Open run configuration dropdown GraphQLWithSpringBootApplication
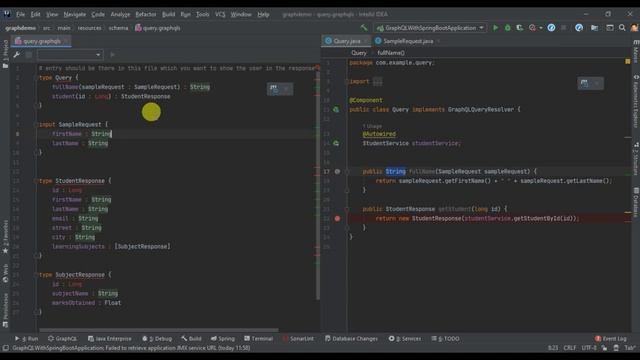Screen dimensions: 640x360 [430, 28]
